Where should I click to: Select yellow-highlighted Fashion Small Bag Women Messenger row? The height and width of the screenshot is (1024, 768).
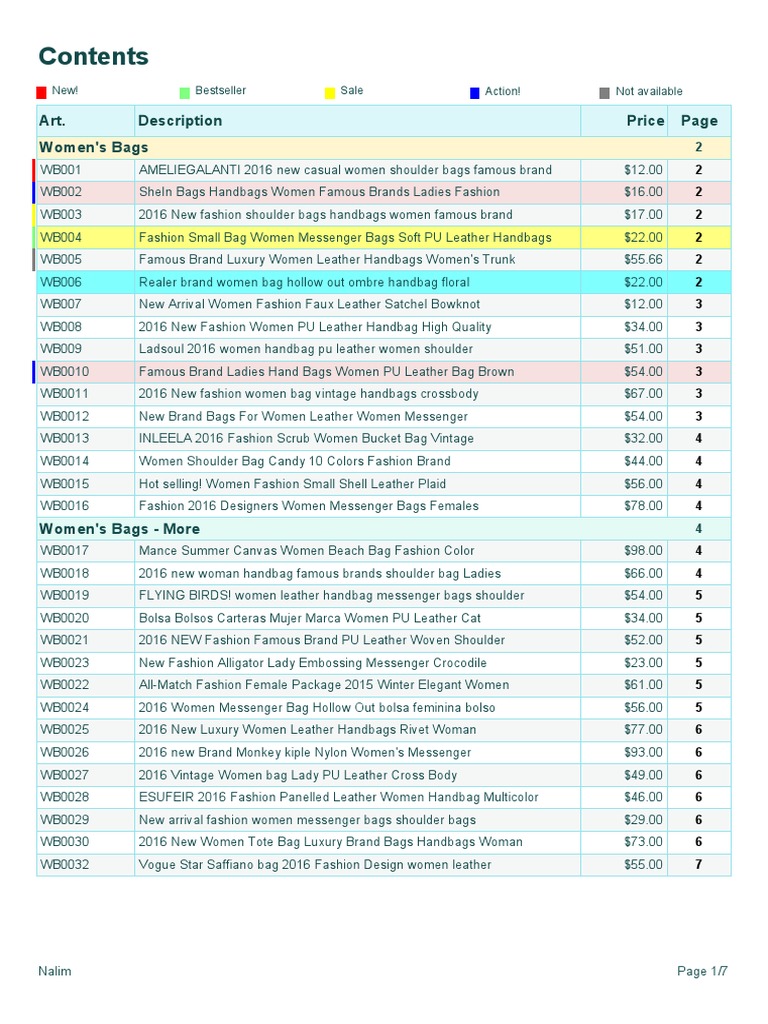383,237
